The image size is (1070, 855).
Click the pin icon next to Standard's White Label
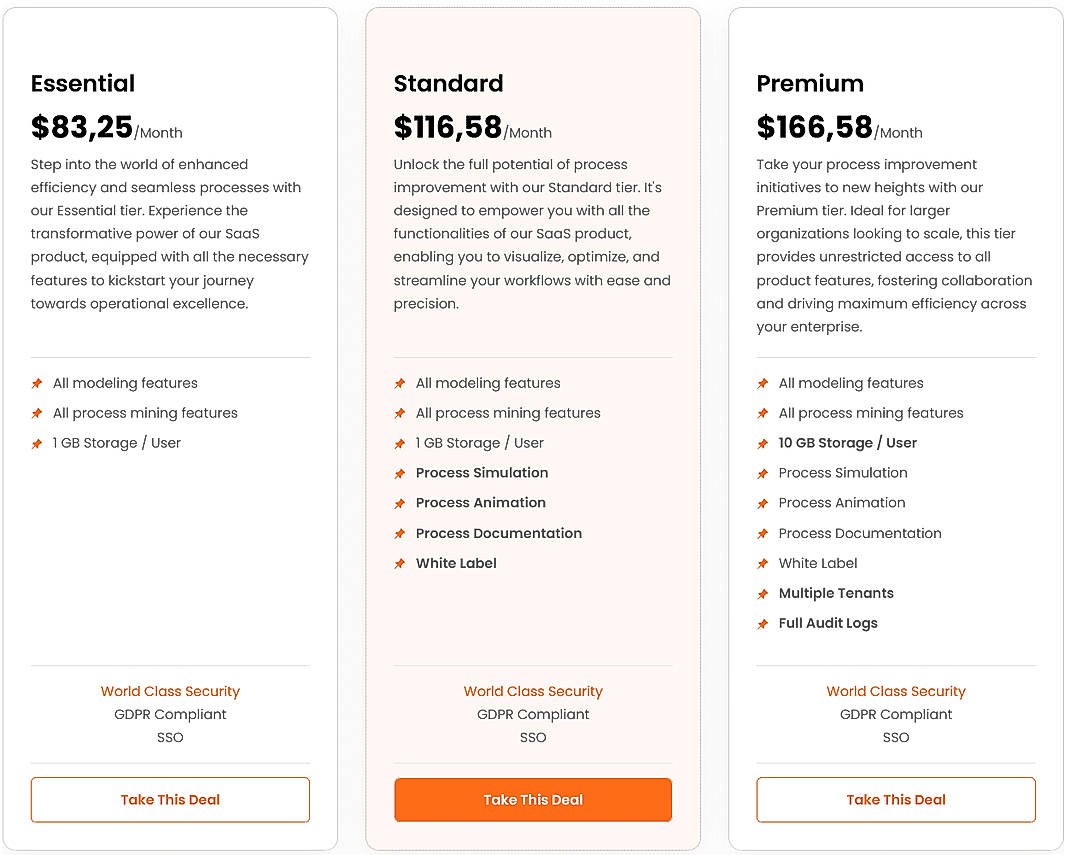400,563
